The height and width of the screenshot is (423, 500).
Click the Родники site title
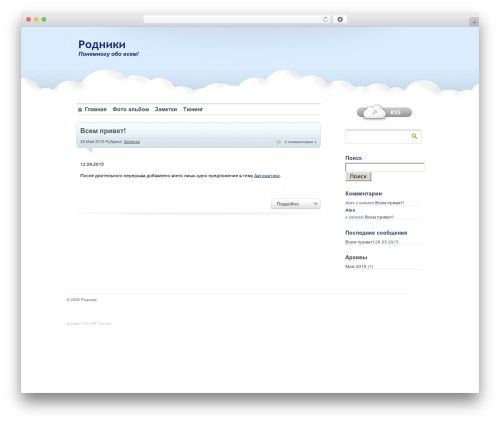click(102, 44)
